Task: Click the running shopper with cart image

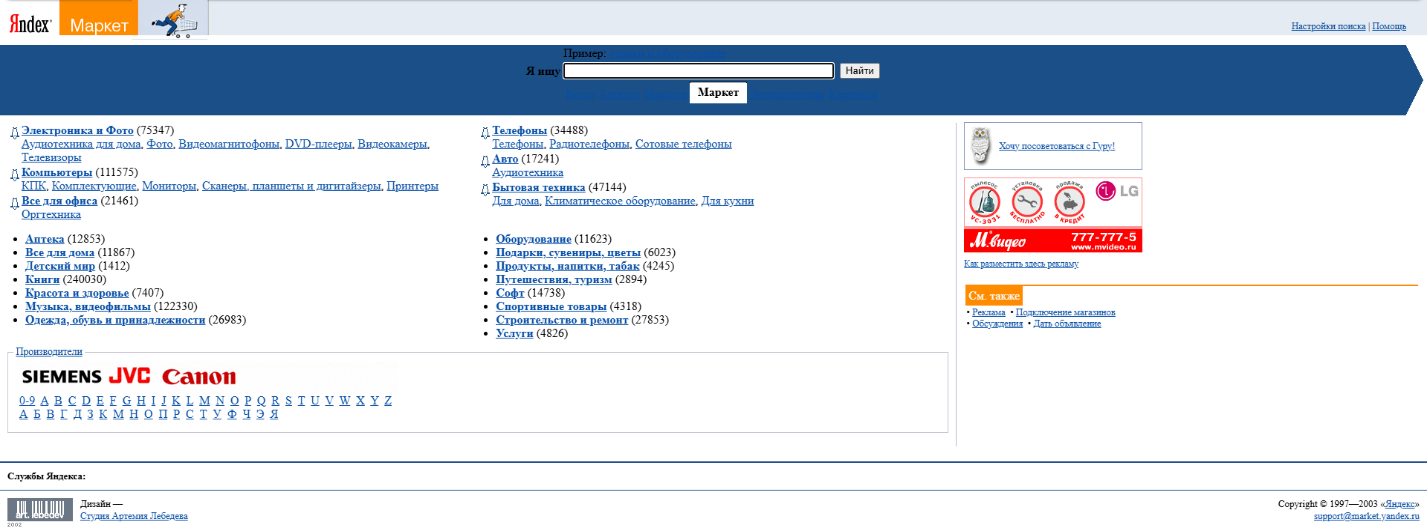Action: pos(173,19)
